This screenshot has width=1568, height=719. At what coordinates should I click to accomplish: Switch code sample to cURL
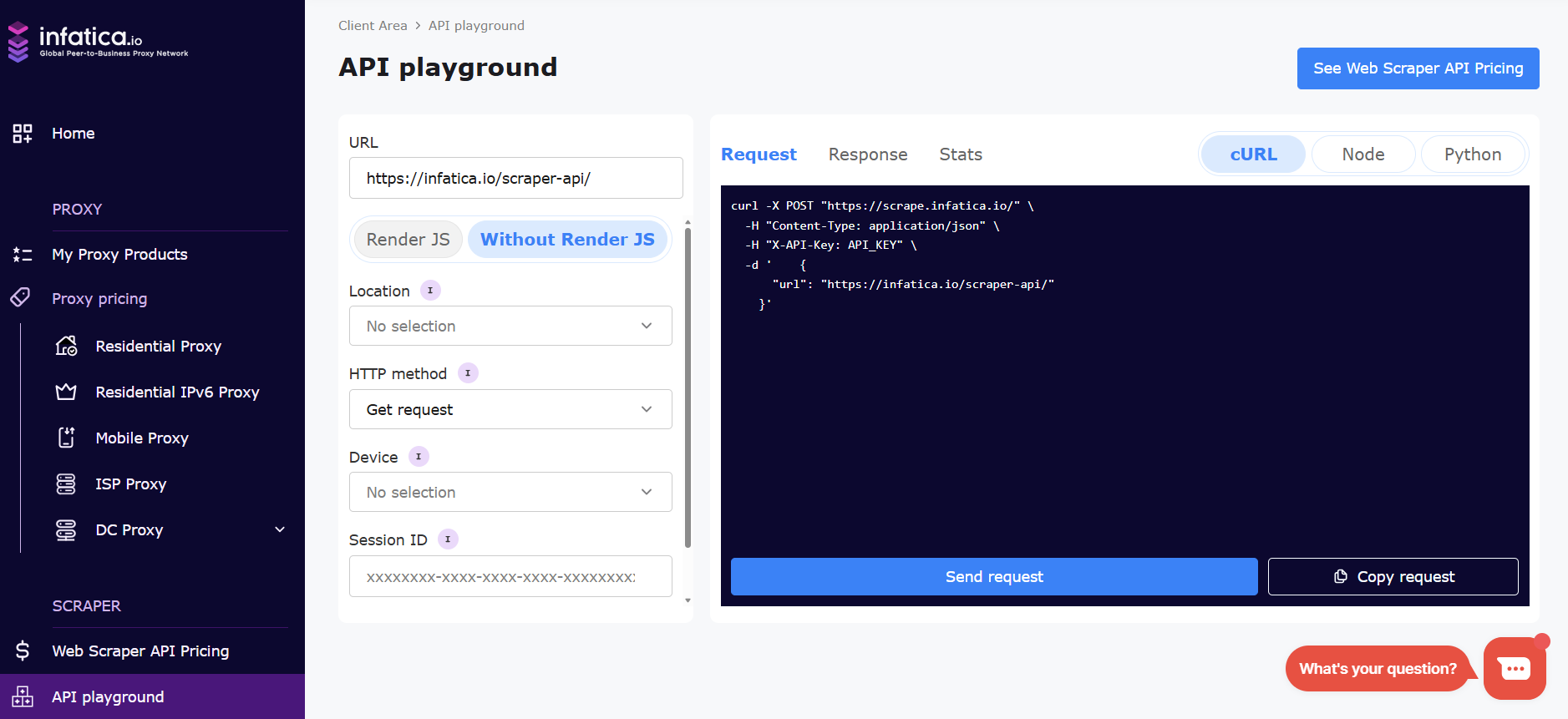[1253, 154]
